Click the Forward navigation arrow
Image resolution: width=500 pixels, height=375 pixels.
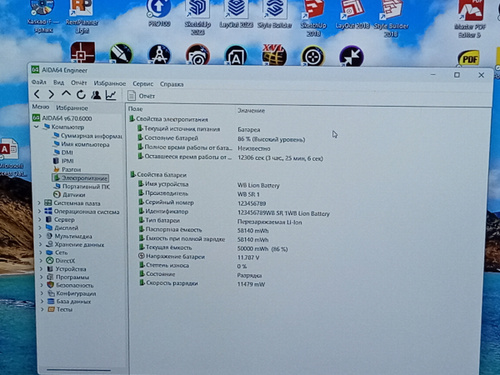pos(51,95)
